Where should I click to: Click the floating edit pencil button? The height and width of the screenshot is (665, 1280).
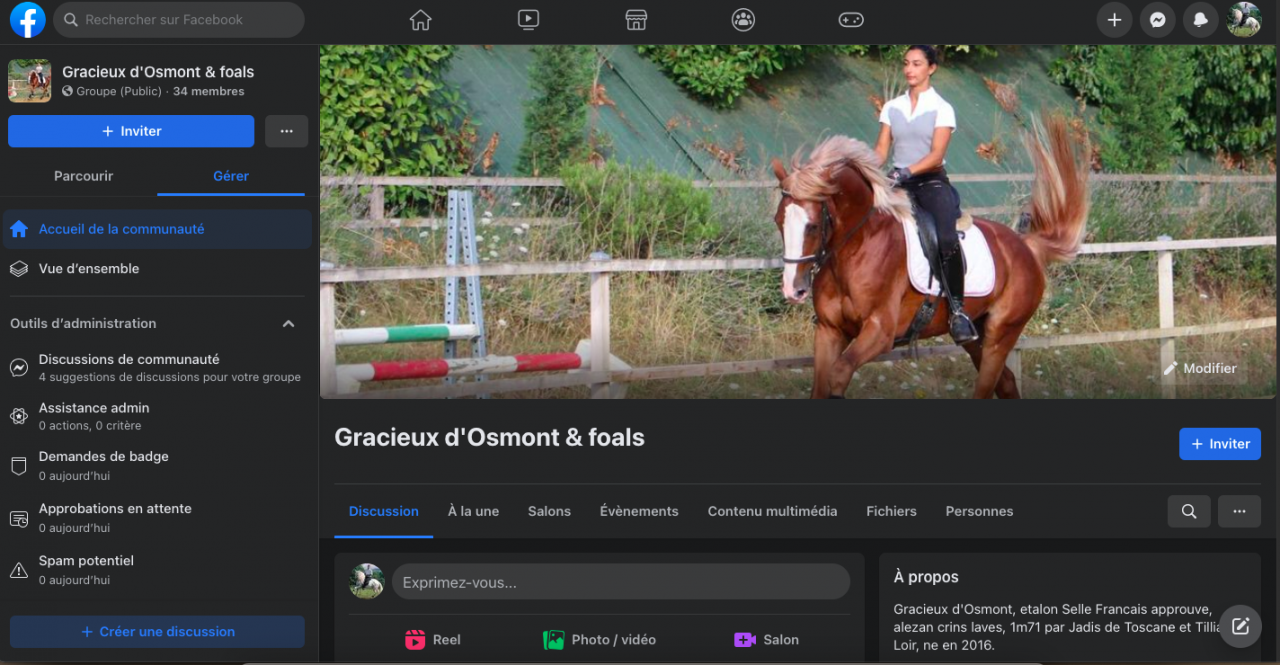(x=1240, y=627)
